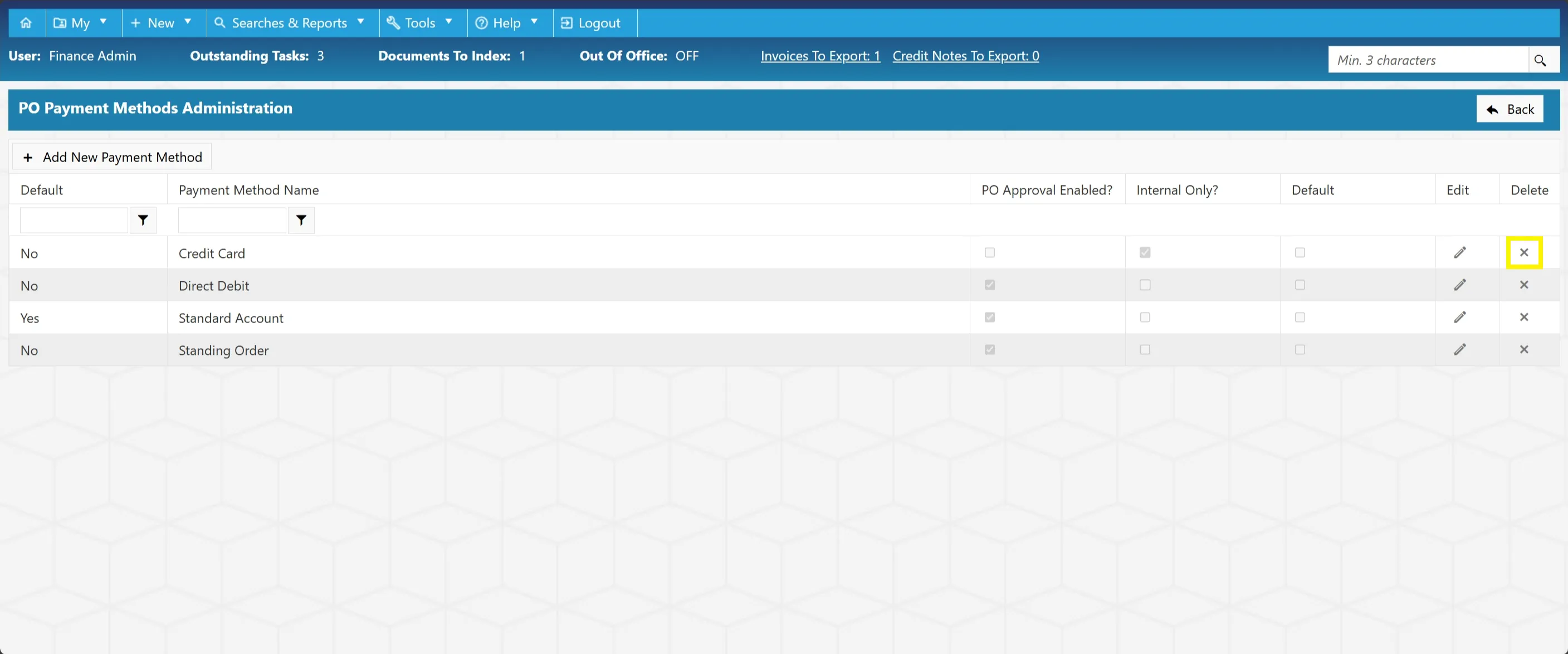Click Add New Payment Method
This screenshot has width=1568, height=654.
tap(112, 157)
